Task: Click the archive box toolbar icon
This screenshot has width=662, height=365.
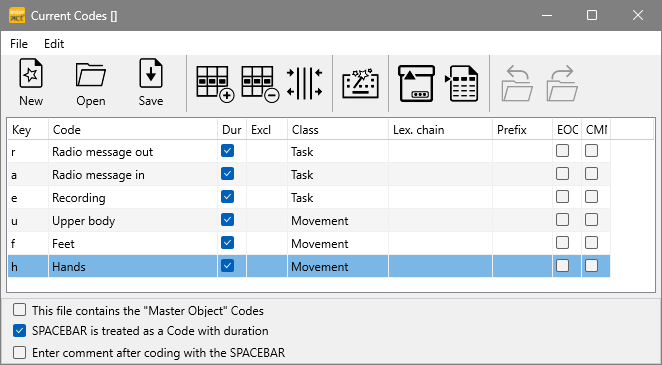Action: [x=417, y=84]
